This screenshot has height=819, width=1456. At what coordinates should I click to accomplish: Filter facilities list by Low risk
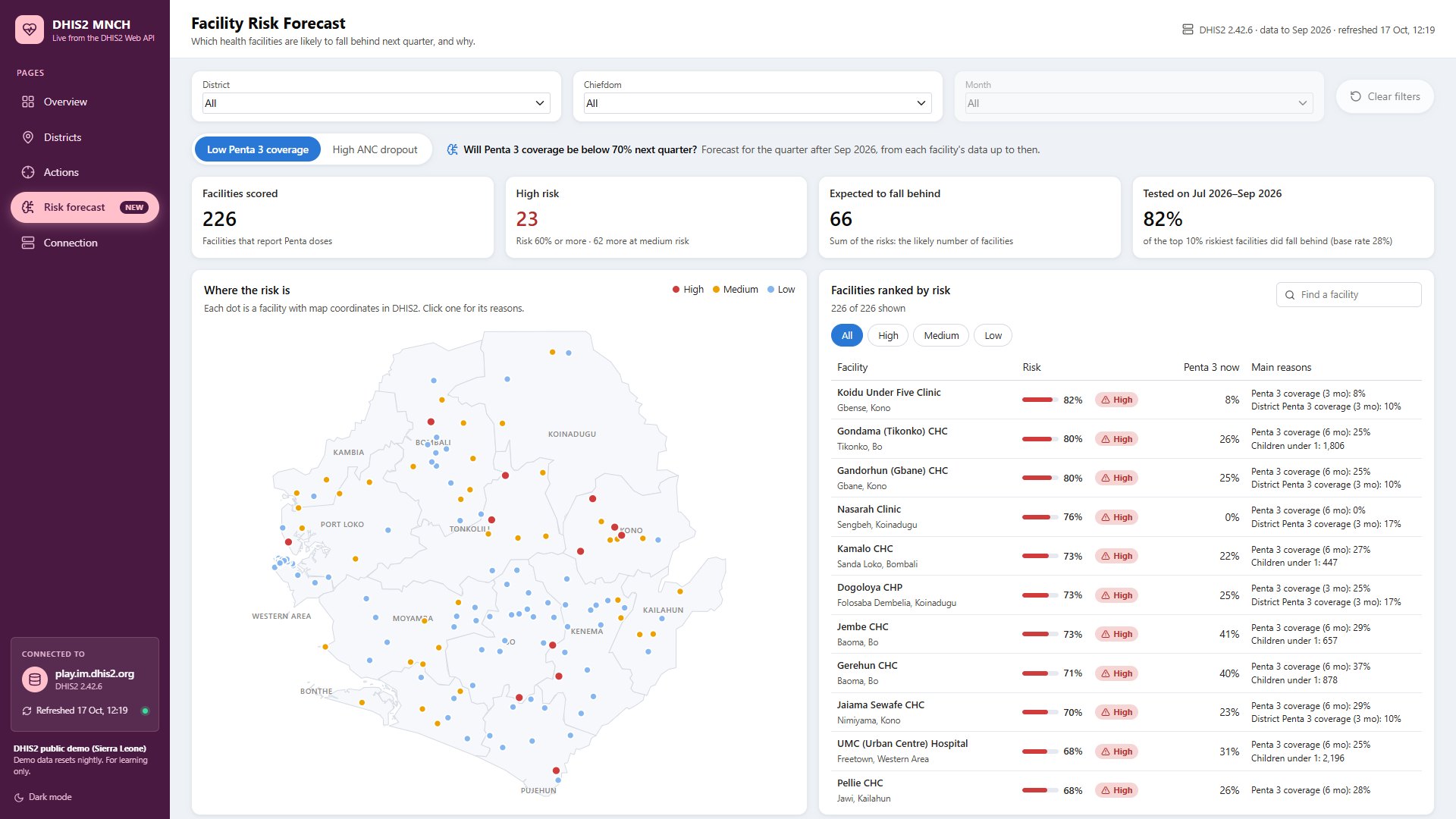tap(993, 335)
